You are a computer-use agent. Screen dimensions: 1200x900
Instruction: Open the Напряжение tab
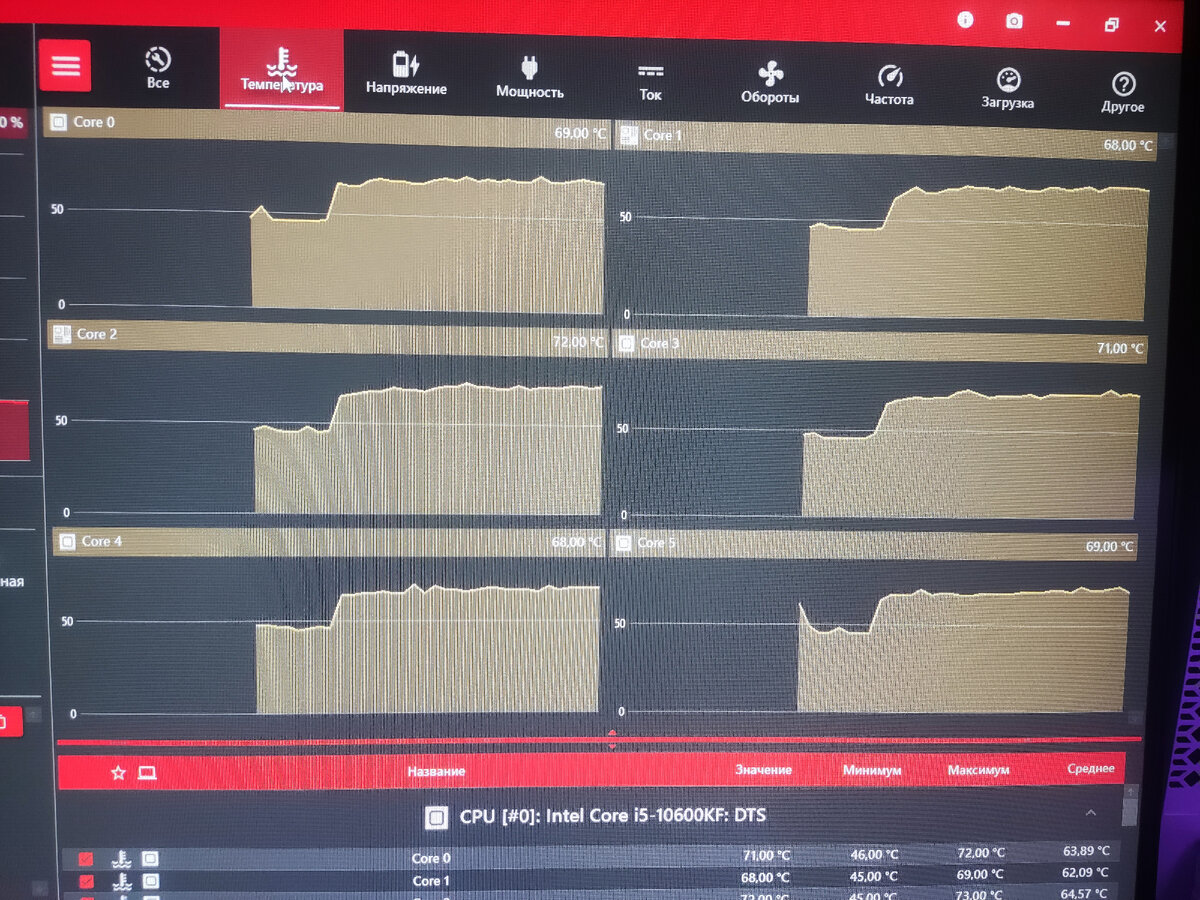(x=406, y=73)
